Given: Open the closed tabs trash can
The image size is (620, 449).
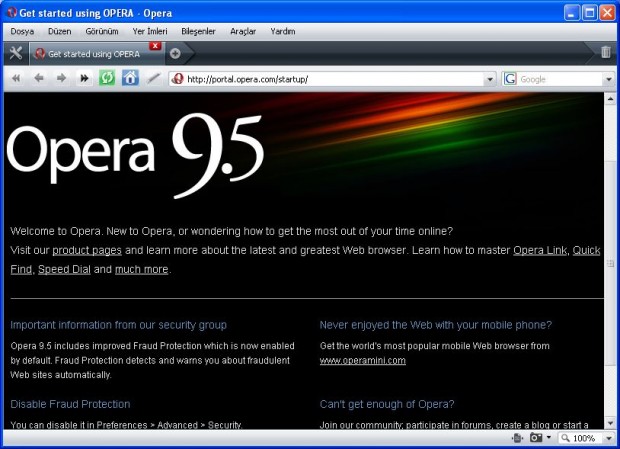Looking at the screenshot, I should [605, 52].
